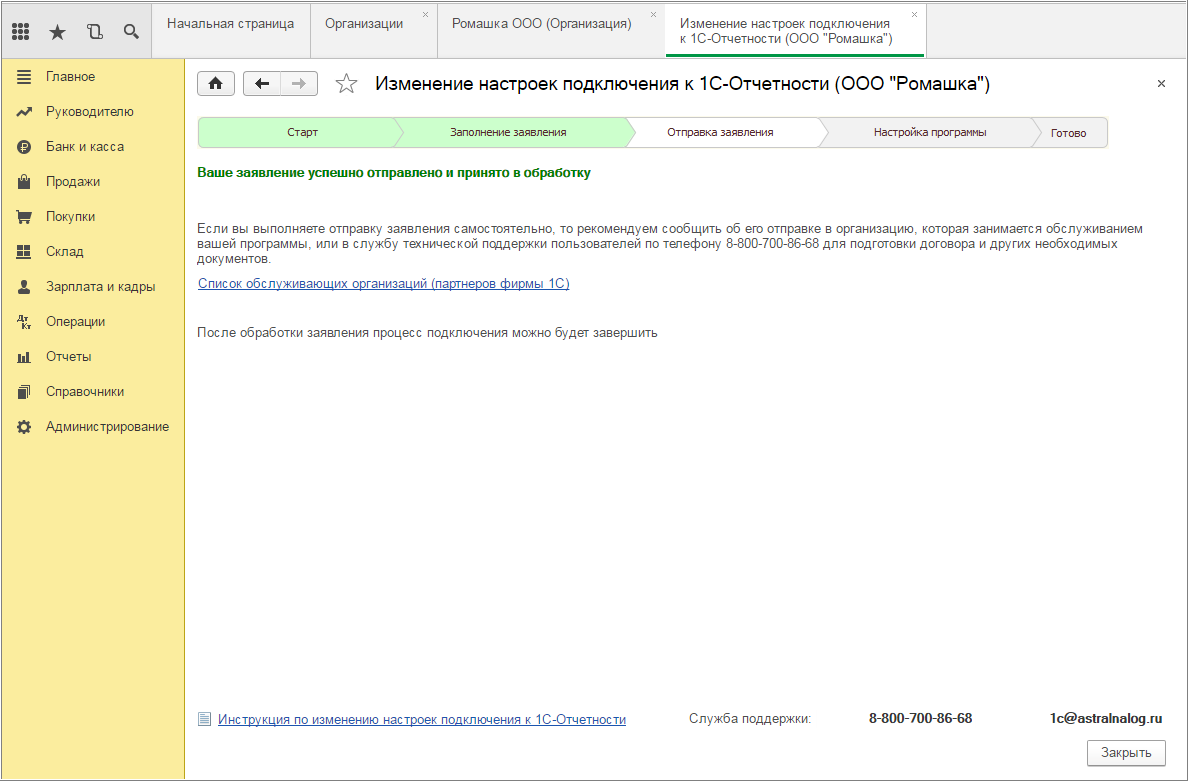Close the Ромашка ООО tab

[653, 14]
